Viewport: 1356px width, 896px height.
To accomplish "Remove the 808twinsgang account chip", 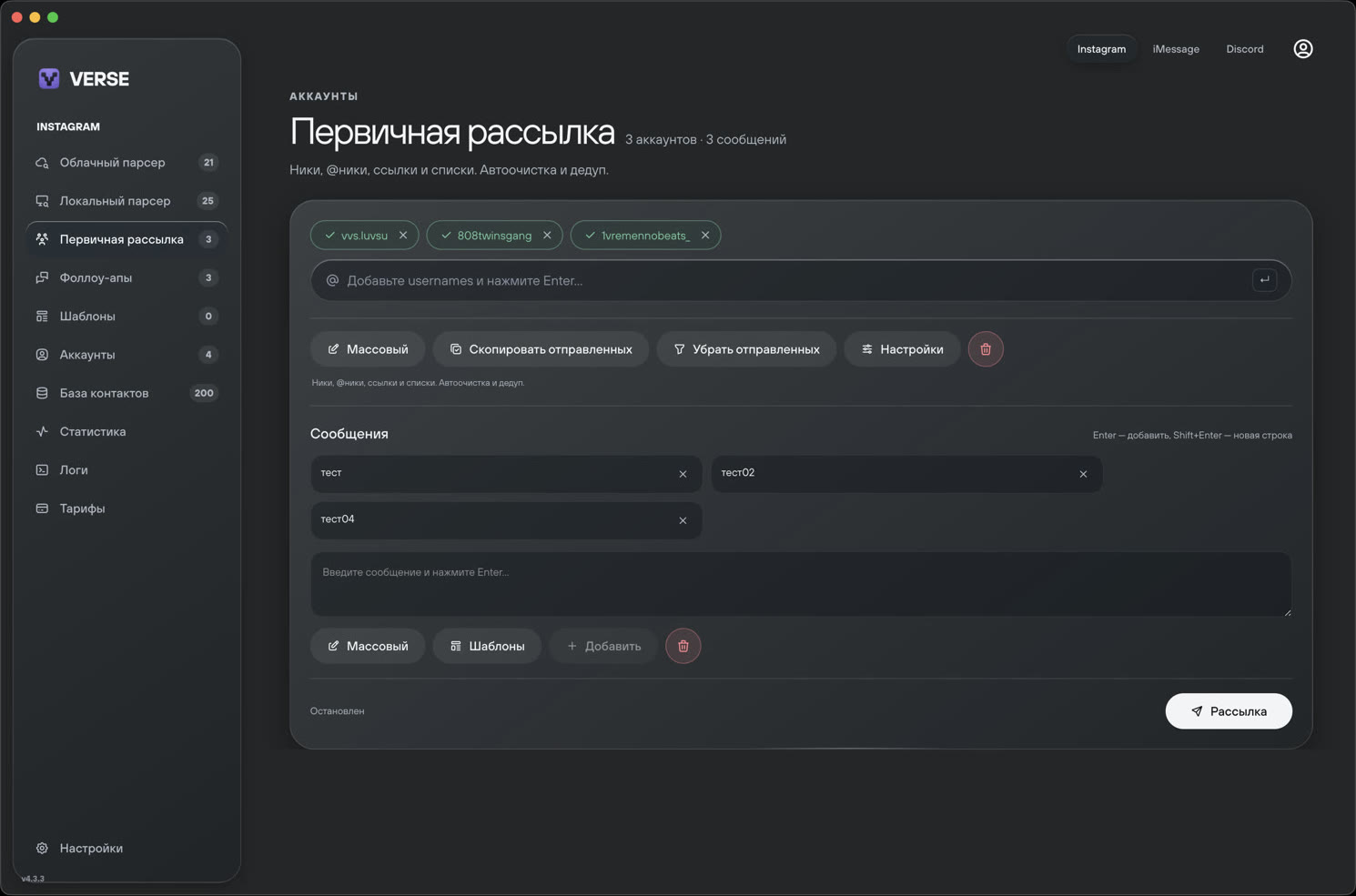I will point(547,236).
